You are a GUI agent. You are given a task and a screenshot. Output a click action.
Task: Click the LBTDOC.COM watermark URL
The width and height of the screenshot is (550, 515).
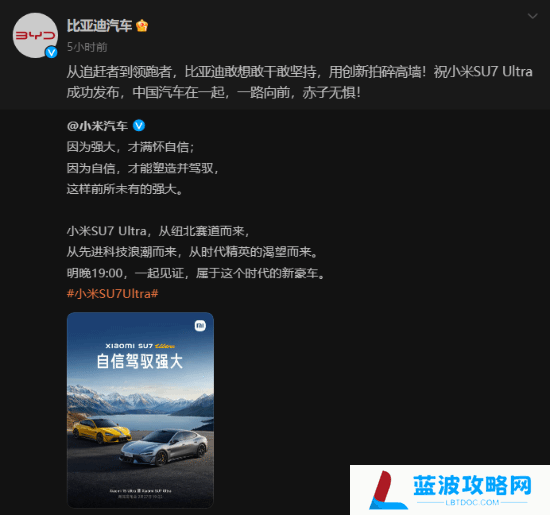point(472,502)
